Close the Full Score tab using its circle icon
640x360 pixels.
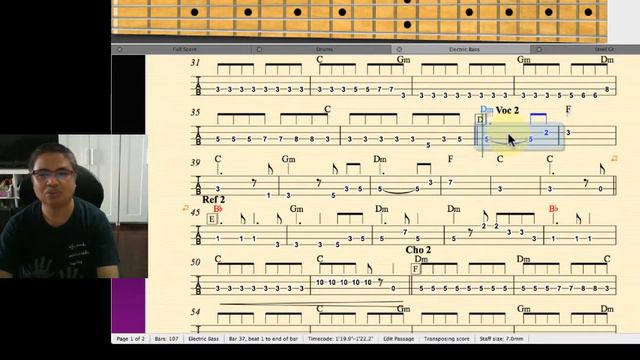[120, 49]
